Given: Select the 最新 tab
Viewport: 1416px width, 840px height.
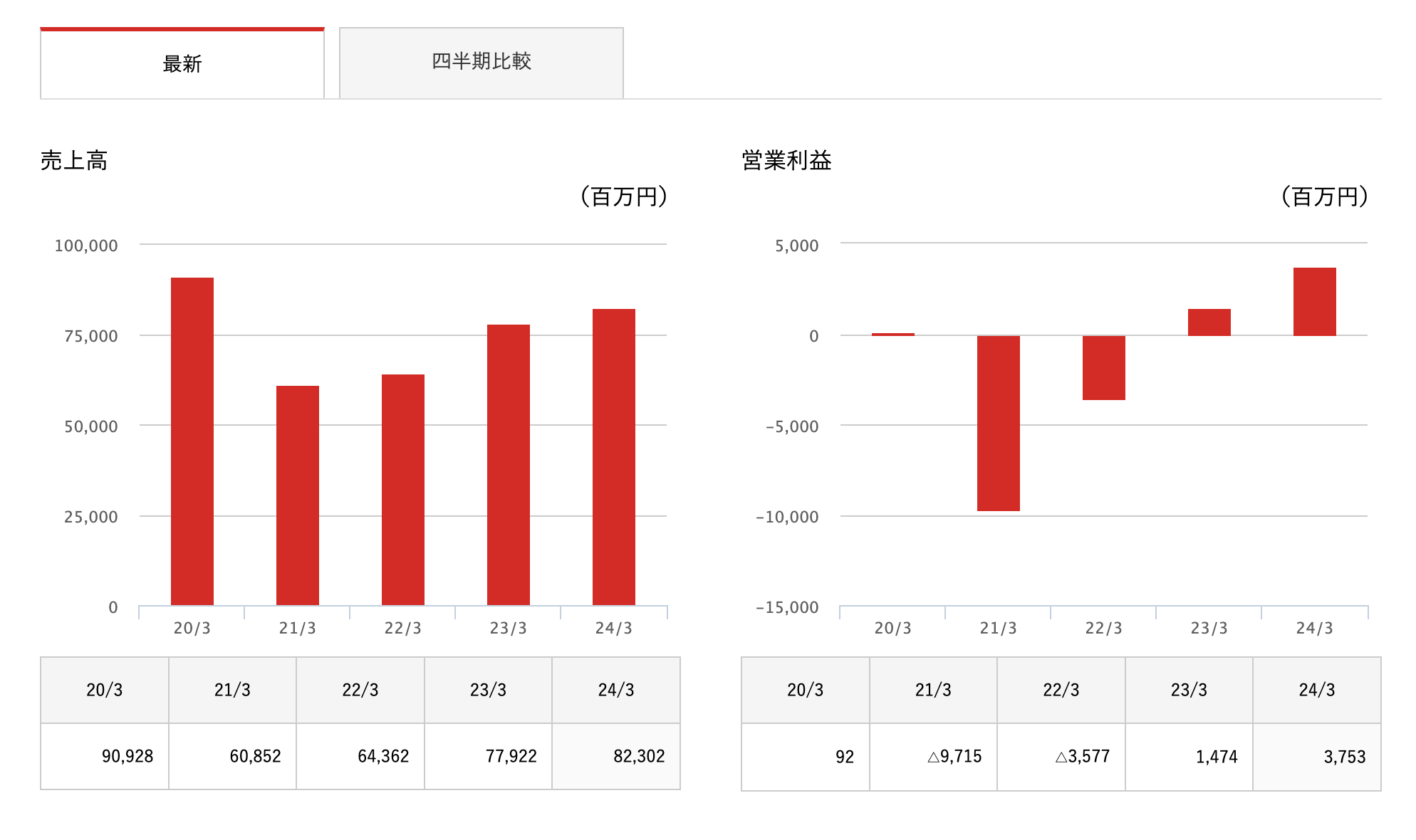Looking at the screenshot, I should point(182,64).
